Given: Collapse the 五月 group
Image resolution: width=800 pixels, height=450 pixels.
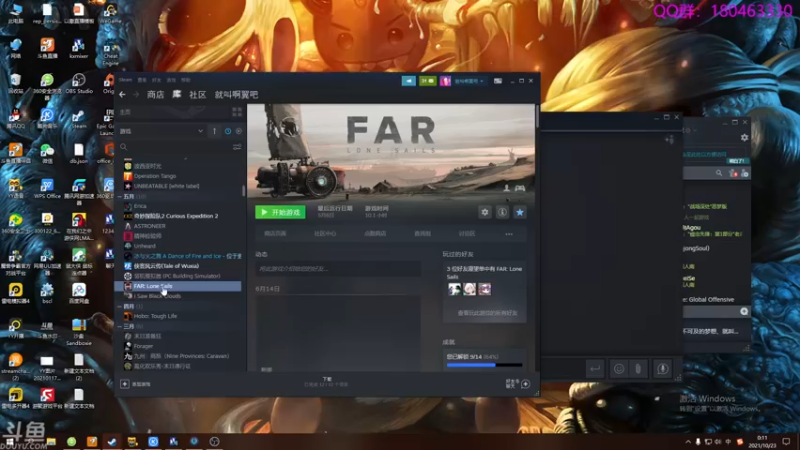Looking at the screenshot, I should click(x=119, y=196).
